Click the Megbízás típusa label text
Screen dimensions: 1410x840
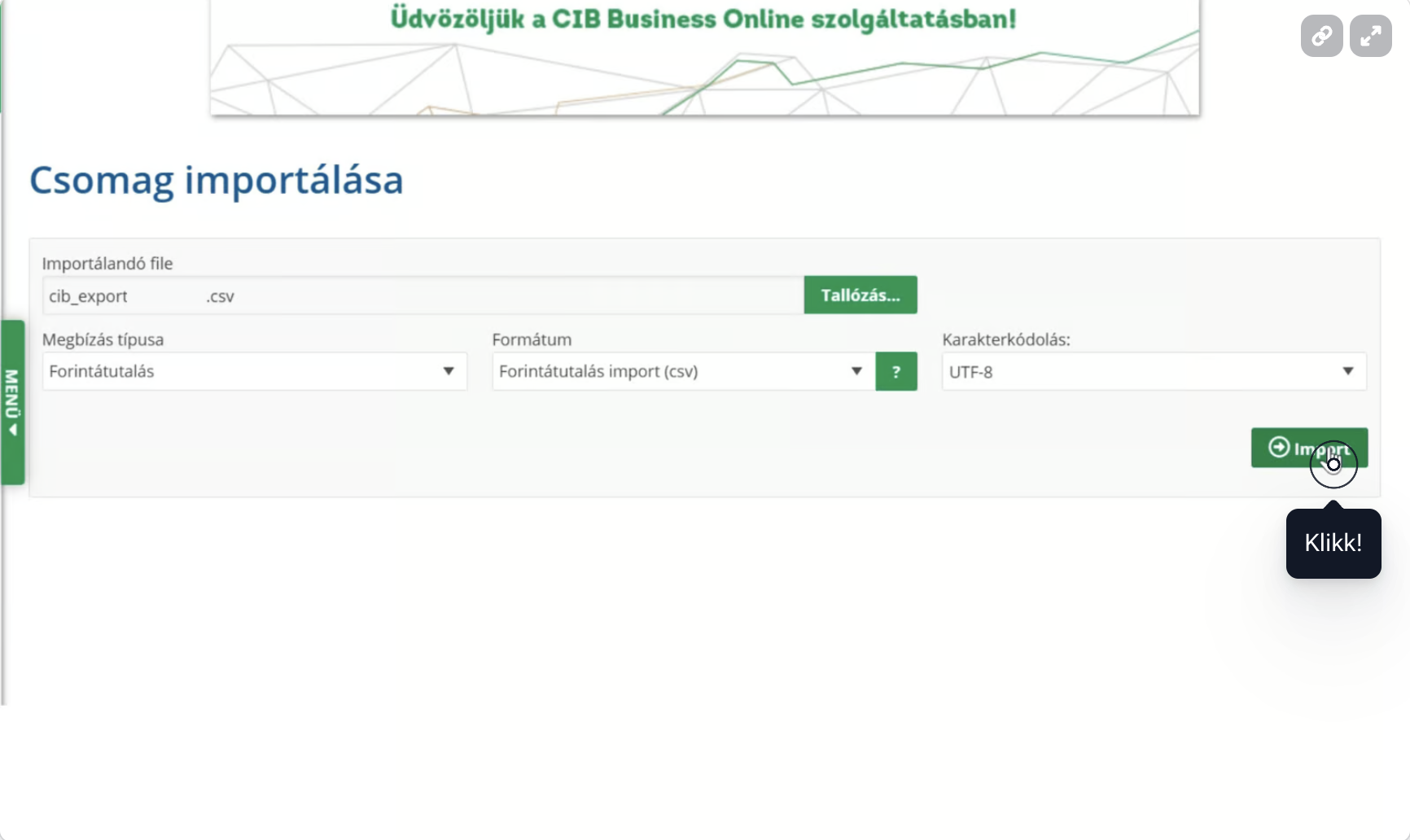click(x=103, y=339)
